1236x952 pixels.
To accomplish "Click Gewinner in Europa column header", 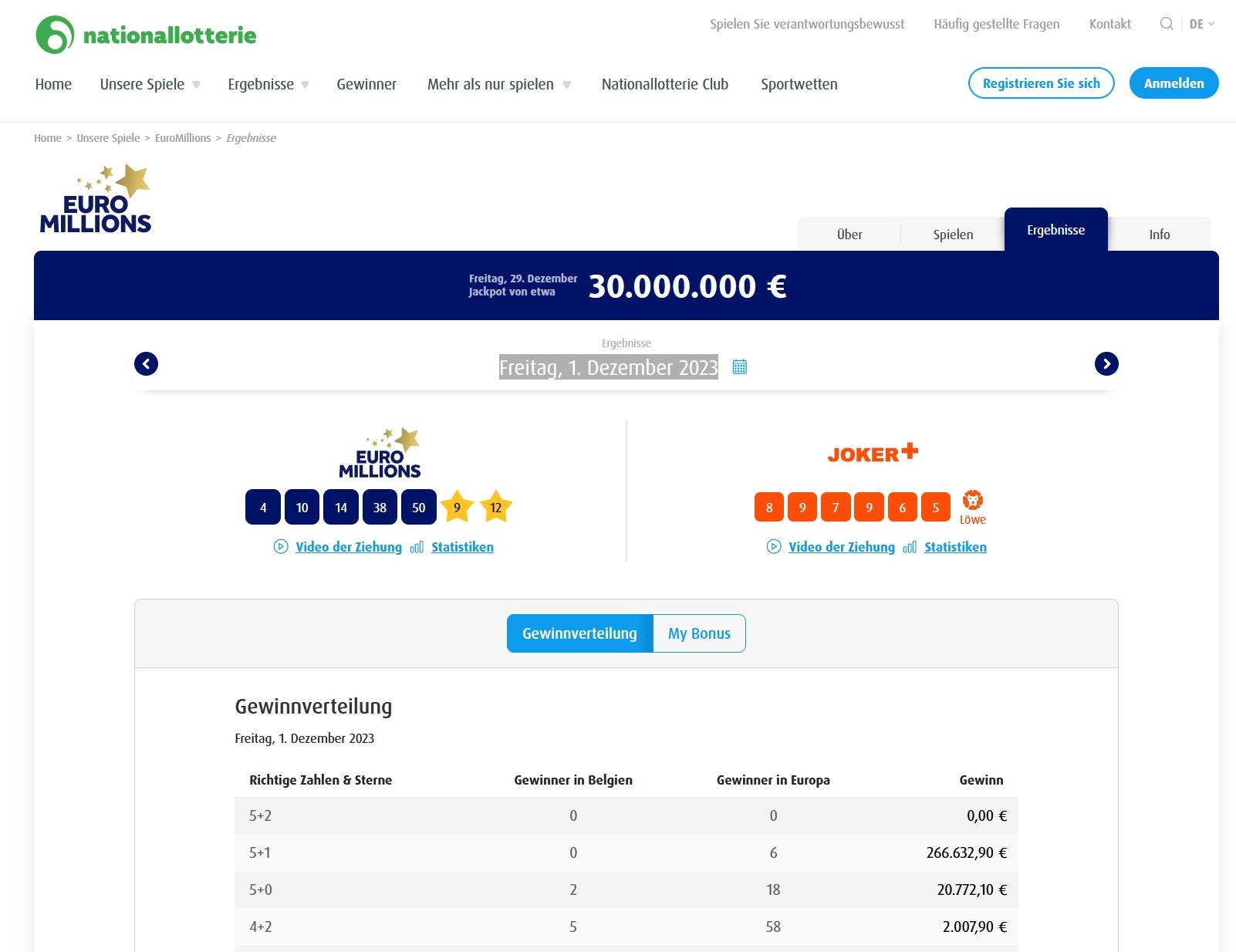I will [x=773, y=780].
